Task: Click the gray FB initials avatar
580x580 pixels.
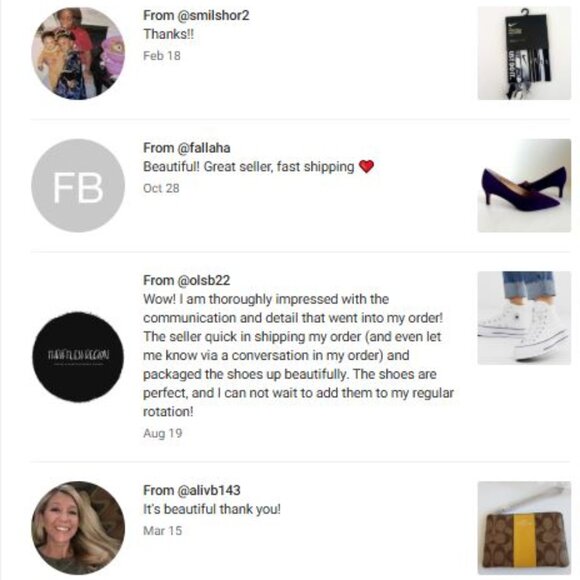Action: [78, 186]
